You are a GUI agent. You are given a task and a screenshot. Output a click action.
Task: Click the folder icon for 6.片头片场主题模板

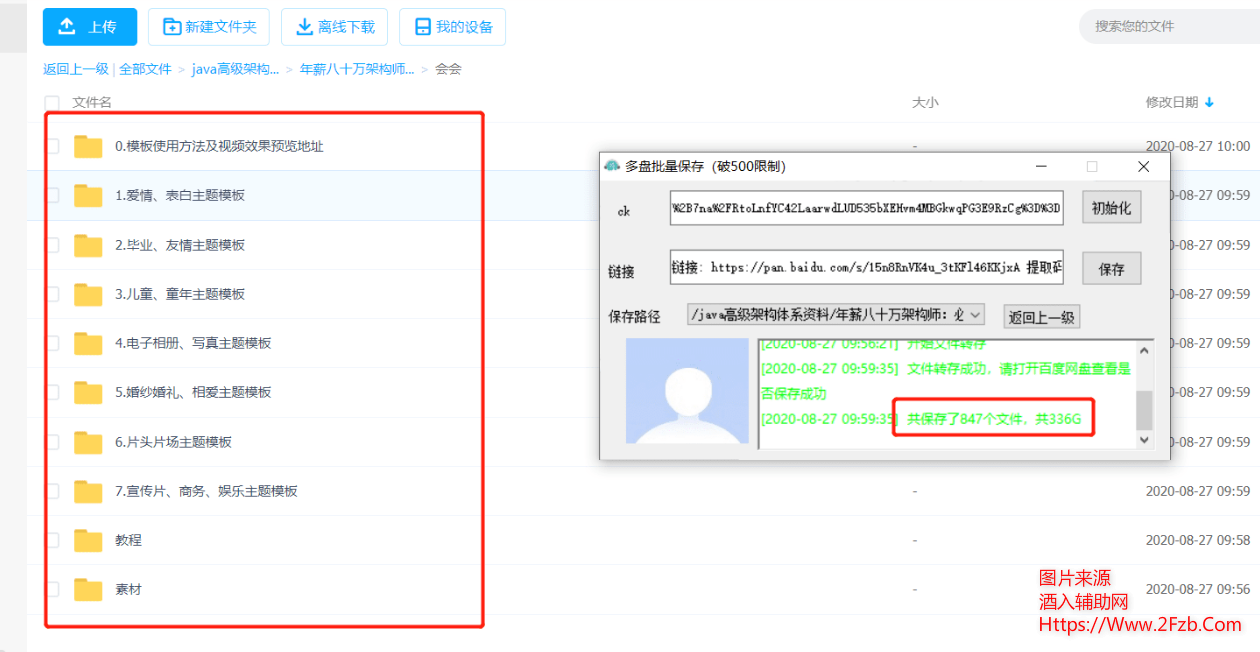click(x=88, y=442)
